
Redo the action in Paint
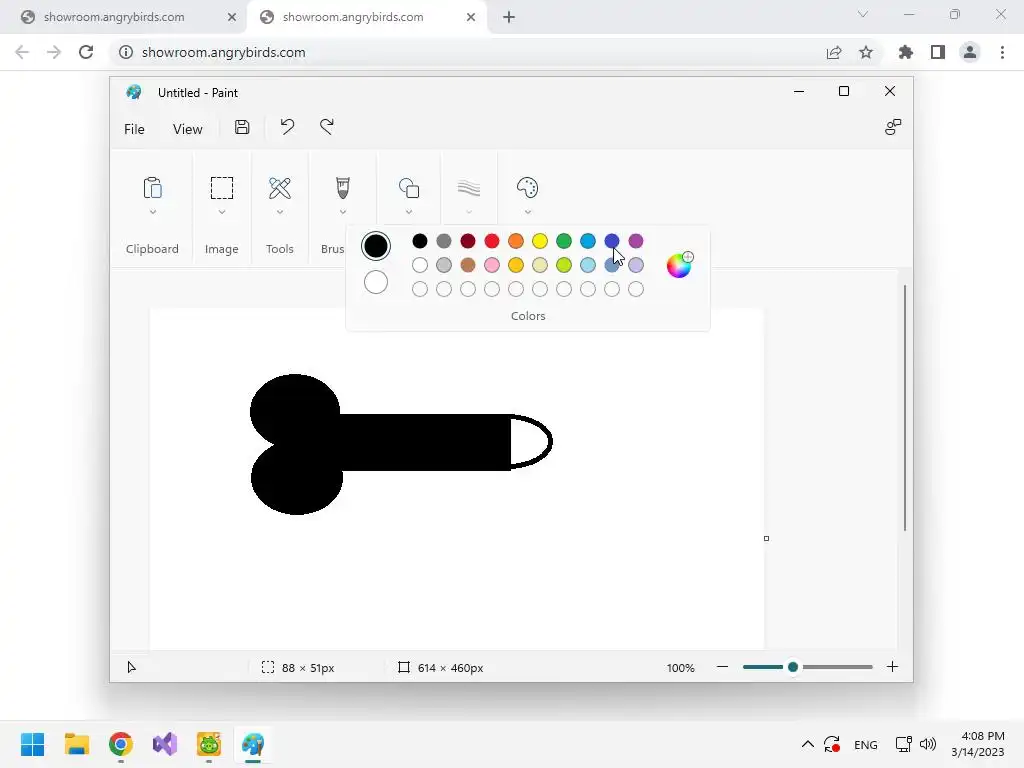pos(327,127)
